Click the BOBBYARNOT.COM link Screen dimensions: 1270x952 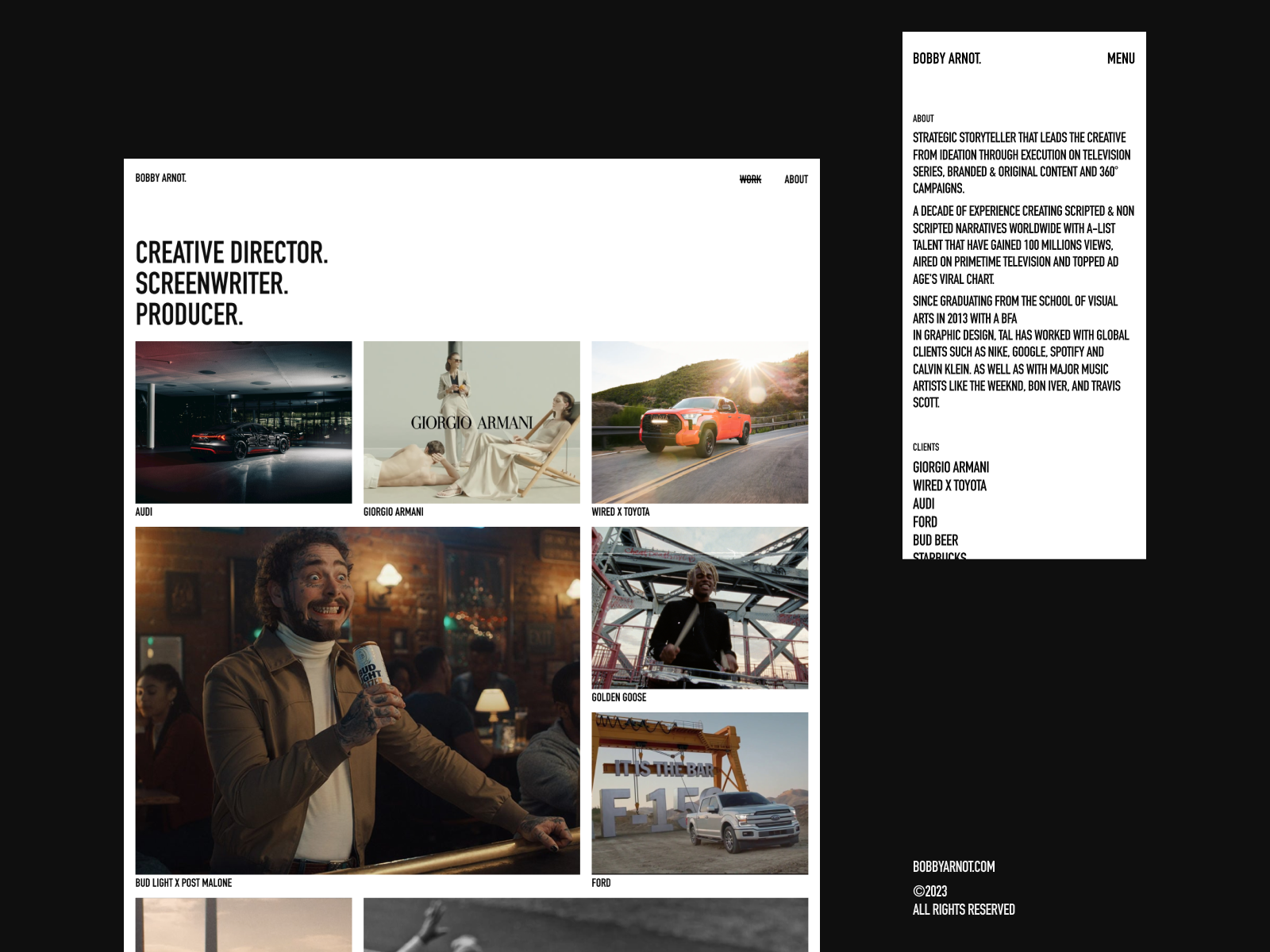coord(953,867)
